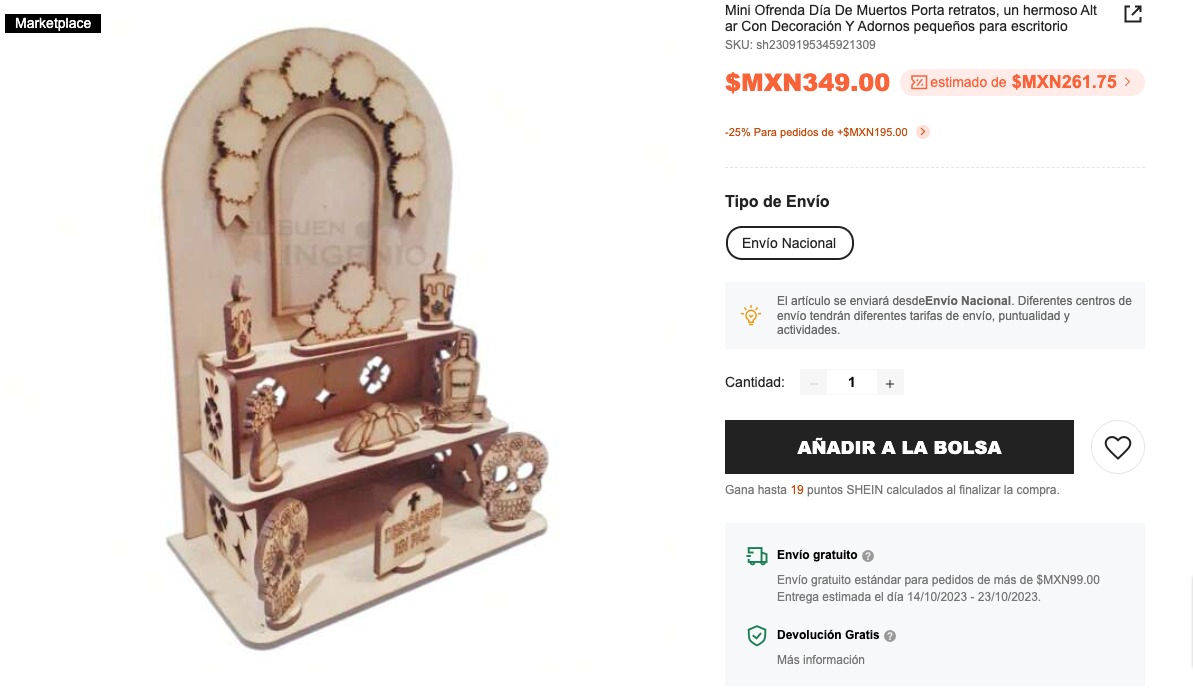Click the AÑADIR A LA BOLSA button
1193x692 pixels.
899,447
